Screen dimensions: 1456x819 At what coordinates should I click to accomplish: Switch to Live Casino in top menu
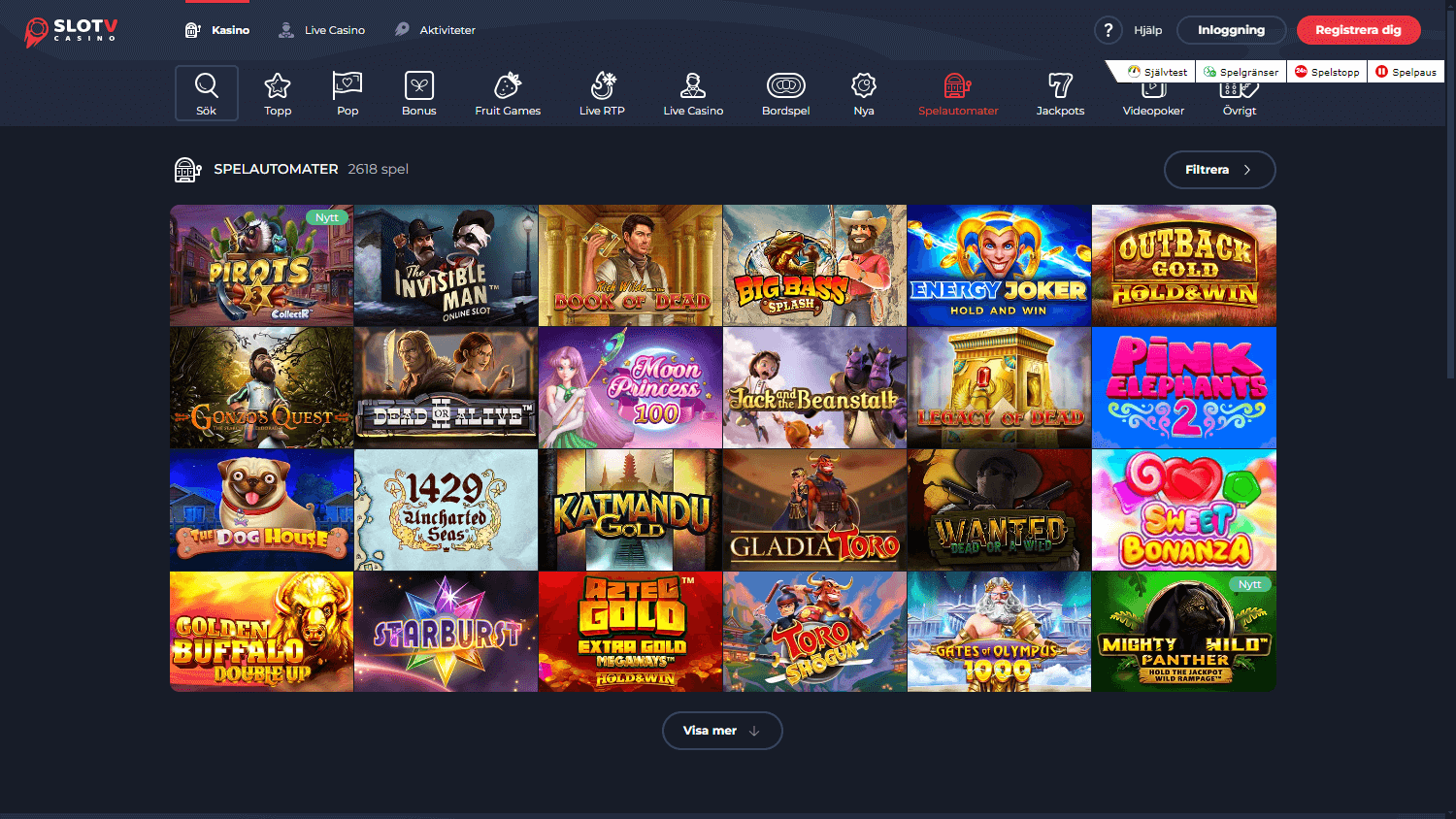click(321, 30)
